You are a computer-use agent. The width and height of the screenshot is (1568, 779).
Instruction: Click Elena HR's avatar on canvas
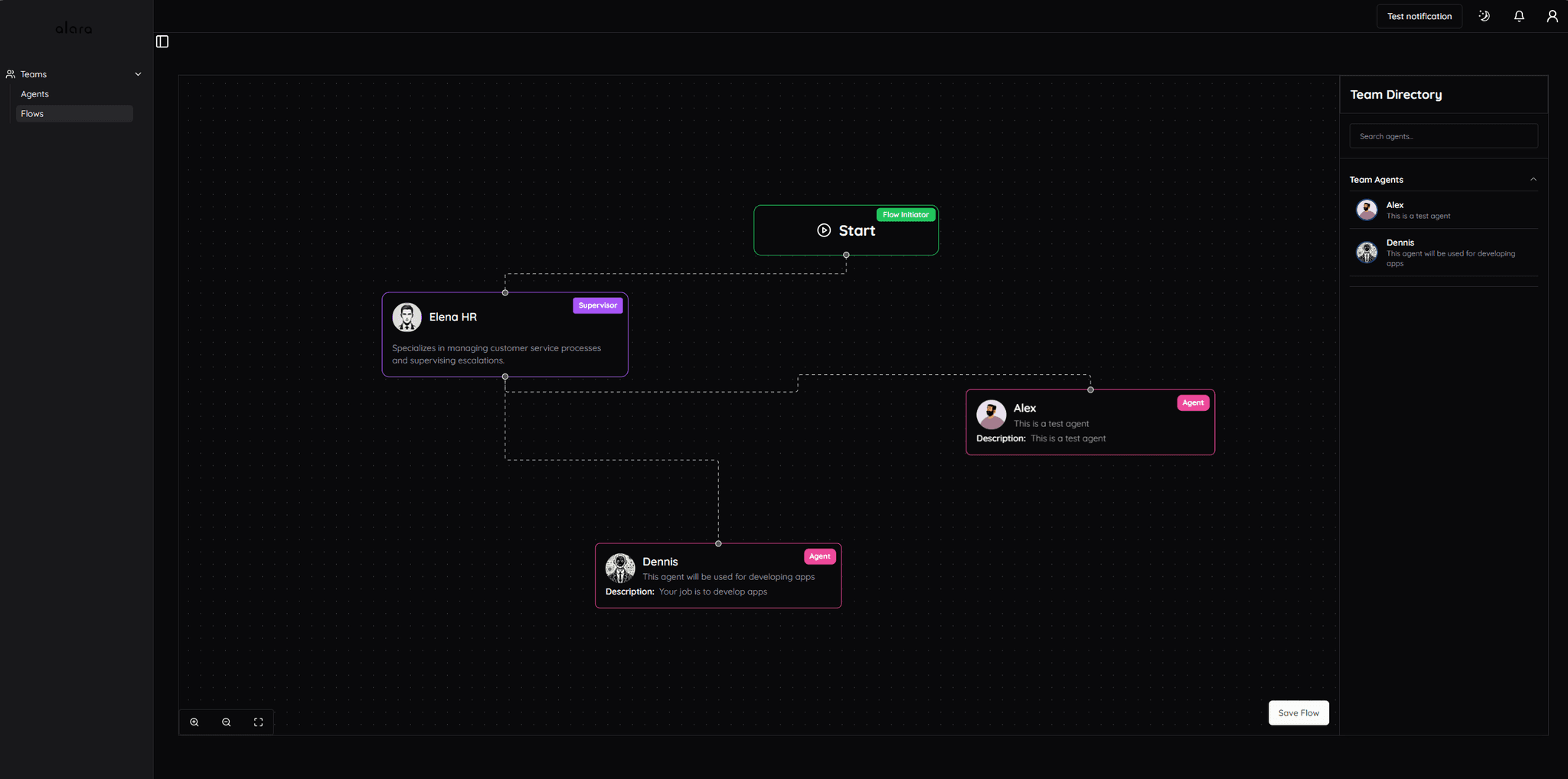pos(407,317)
